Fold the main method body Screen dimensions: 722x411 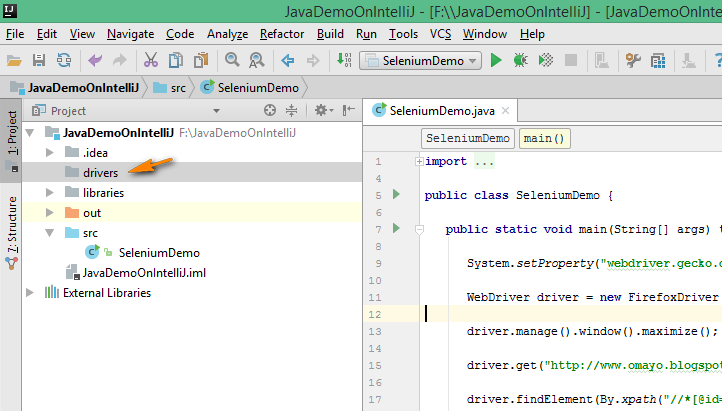(x=419, y=229)
